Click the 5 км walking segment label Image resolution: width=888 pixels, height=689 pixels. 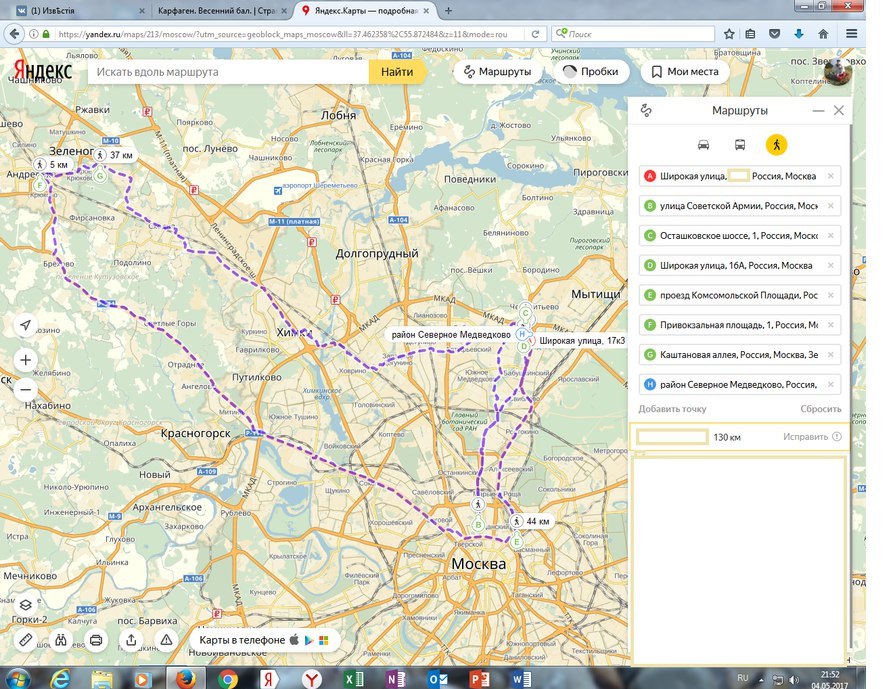click(x=52, y=165)
